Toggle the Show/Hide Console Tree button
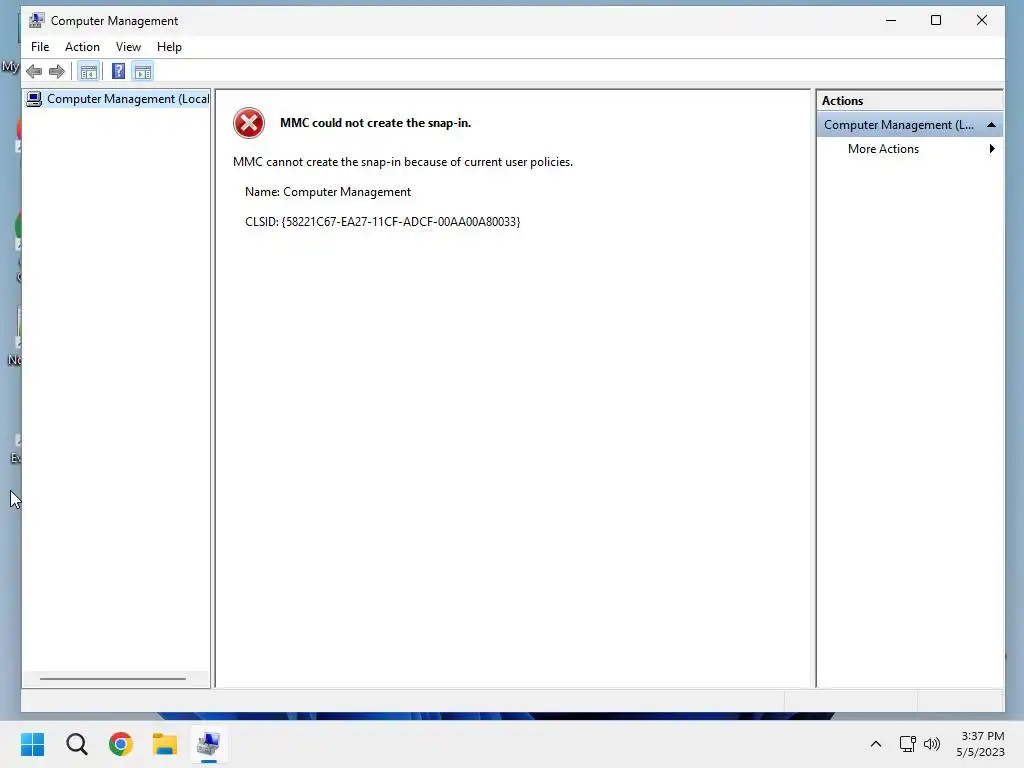1024x768 pixels. tap(89, 71)
